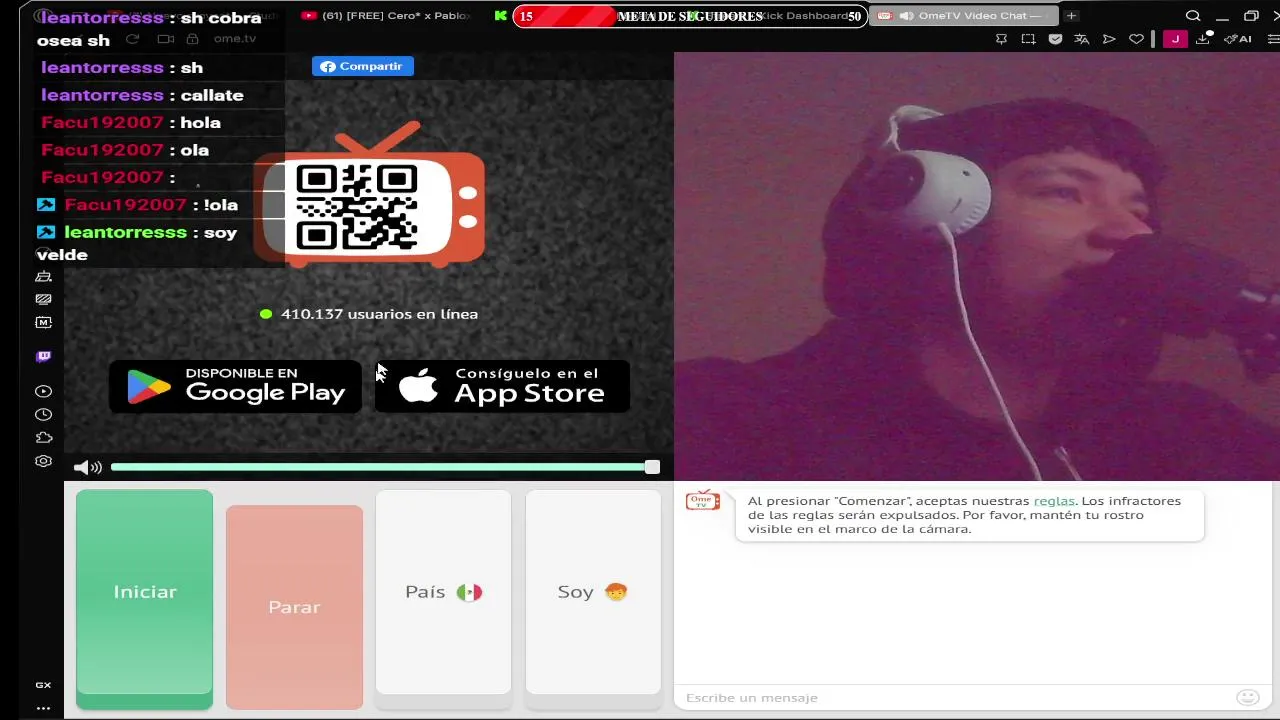The height and width of the screenshot is (720, 1280).
Task: Open the GX corner icon at sidebar bottom
Action: pos(43,685)
